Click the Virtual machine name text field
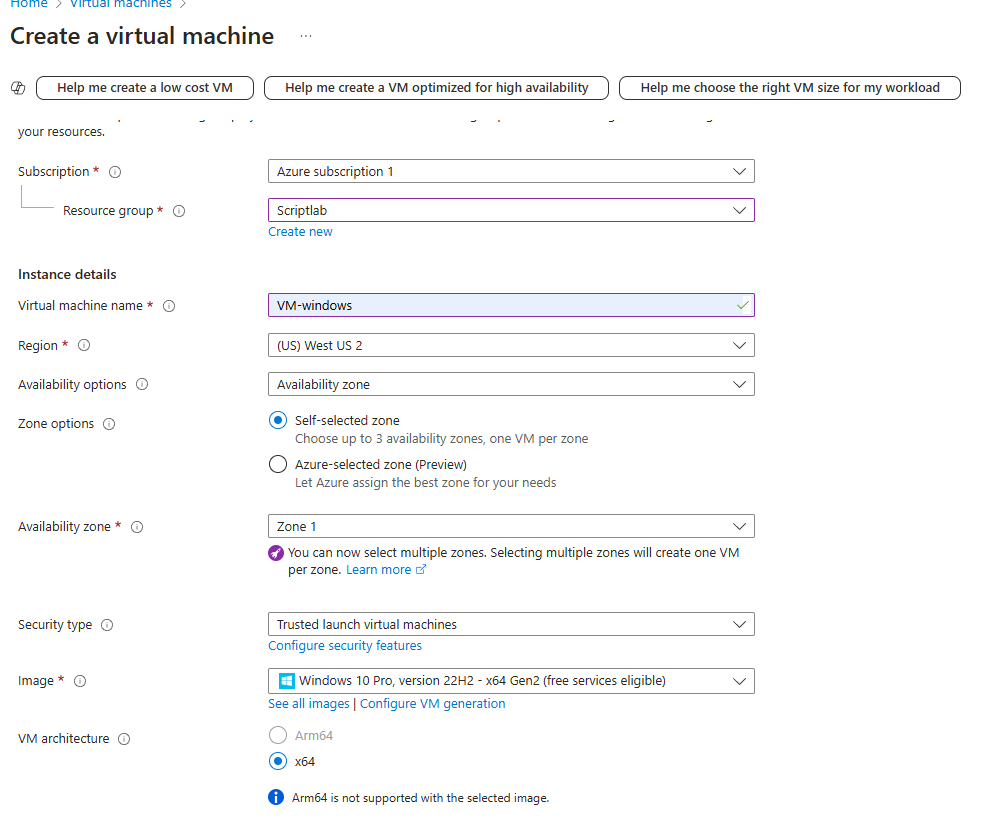The width and height of the screenshot is (994, 836). click(x=500, y=305)
